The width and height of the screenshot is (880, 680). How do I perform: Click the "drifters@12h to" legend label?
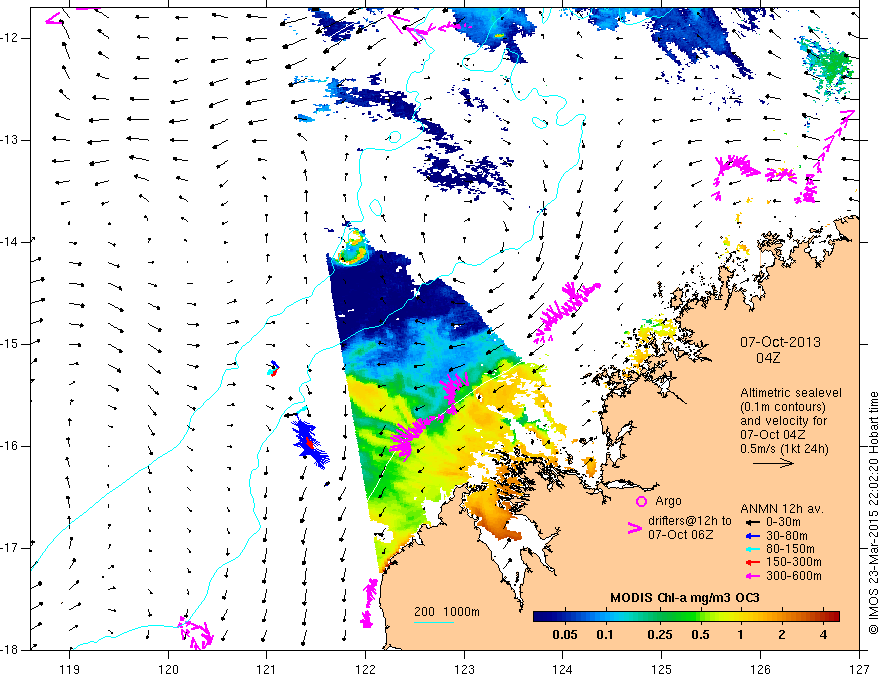tap(690, 521)
